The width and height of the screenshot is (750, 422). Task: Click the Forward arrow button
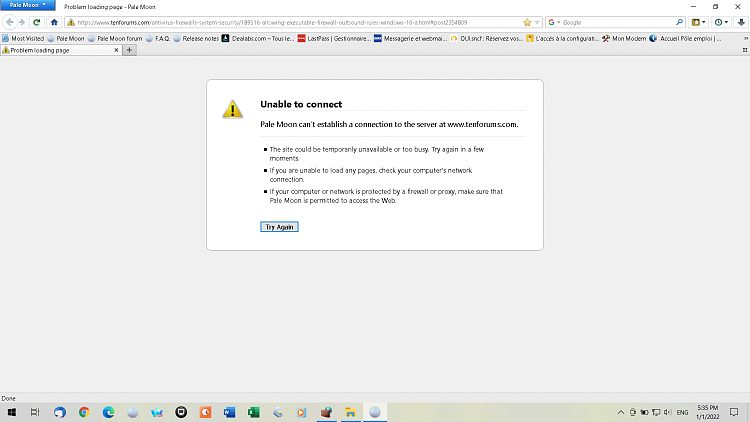[x=22, y=22]
